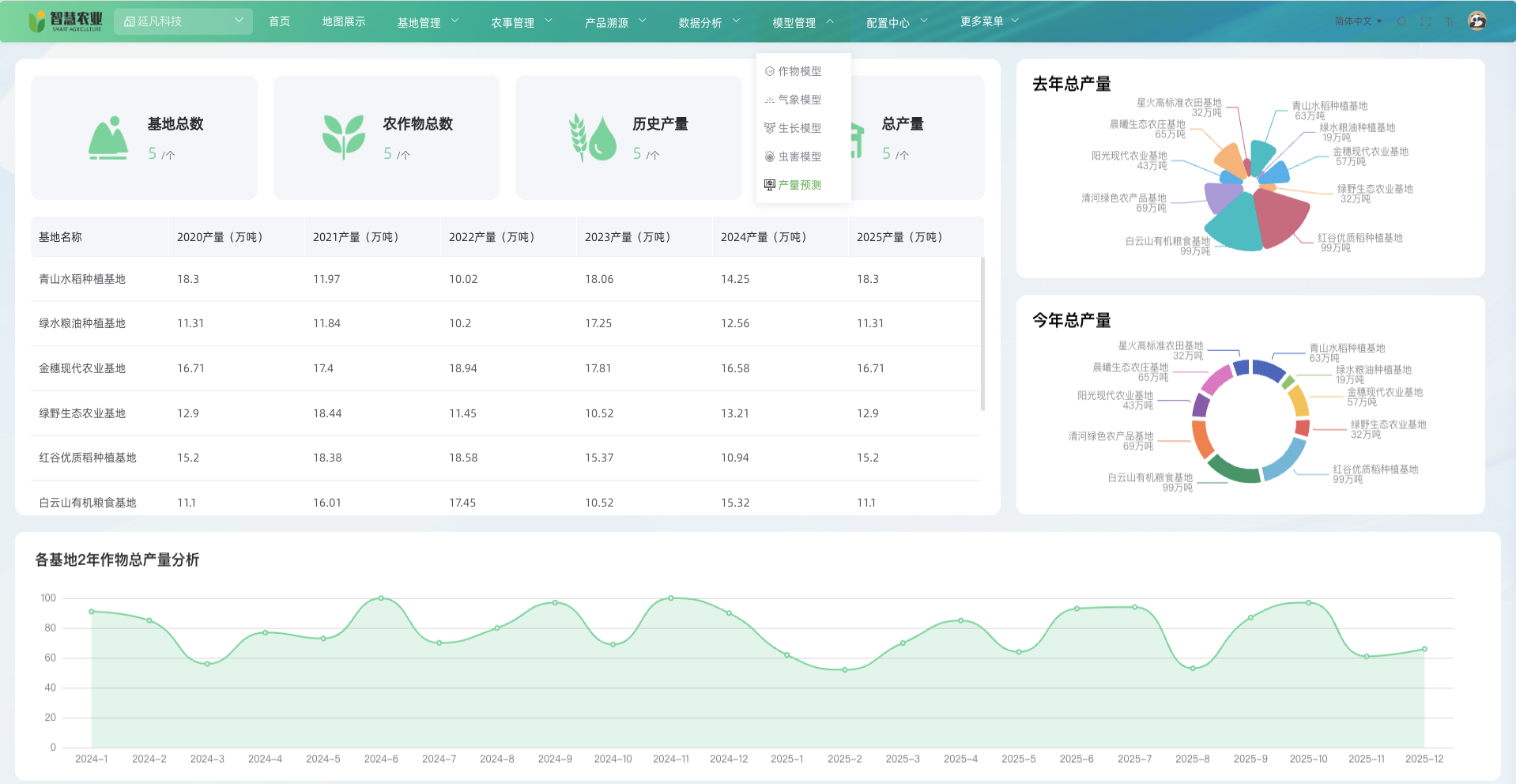Click the 10.94 cell in 红谷优质稻 row
This screenshot has width=1516, height=784.
coord(735,458)
